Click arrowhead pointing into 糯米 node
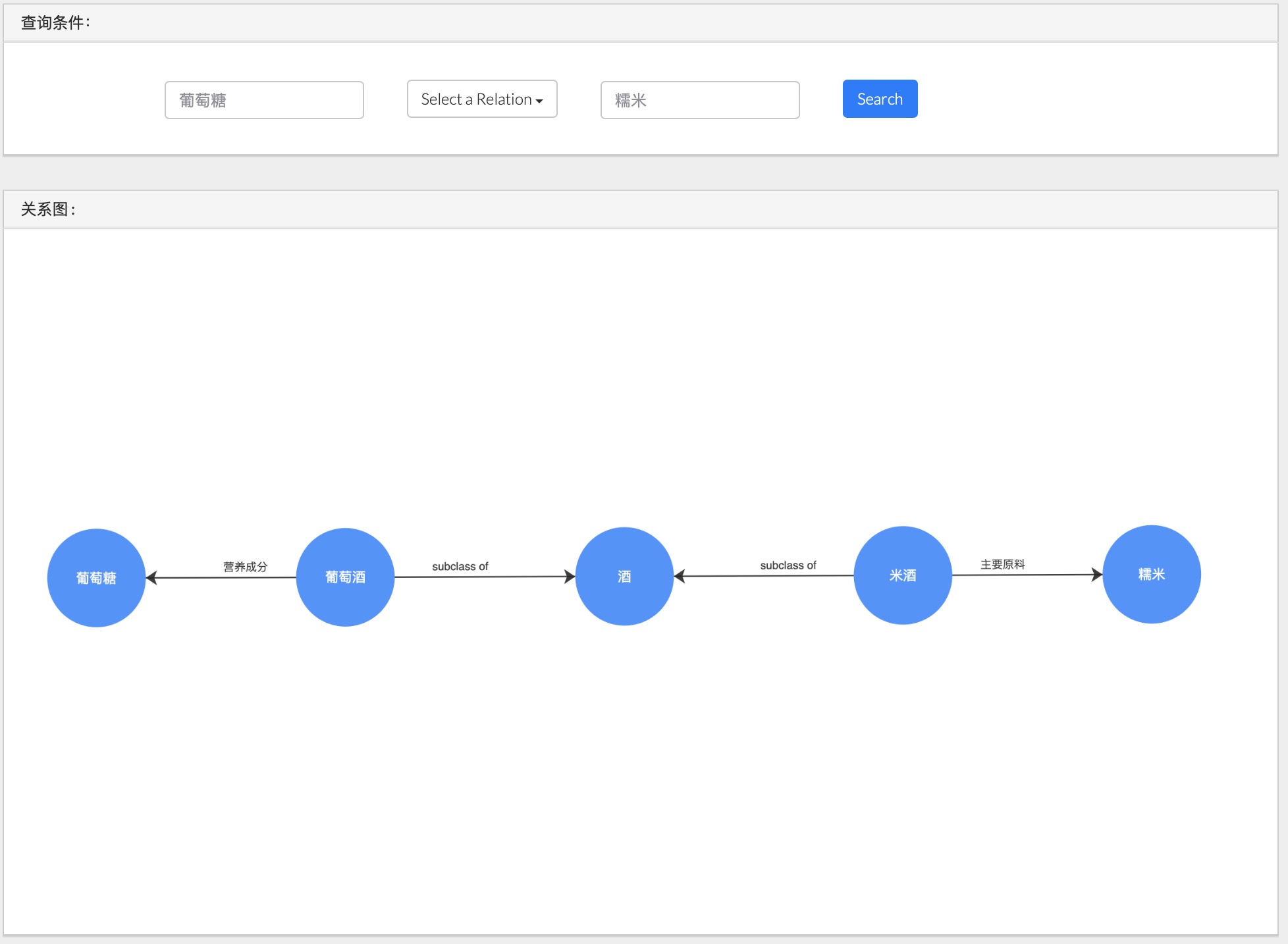 (x=1096, y=574)
